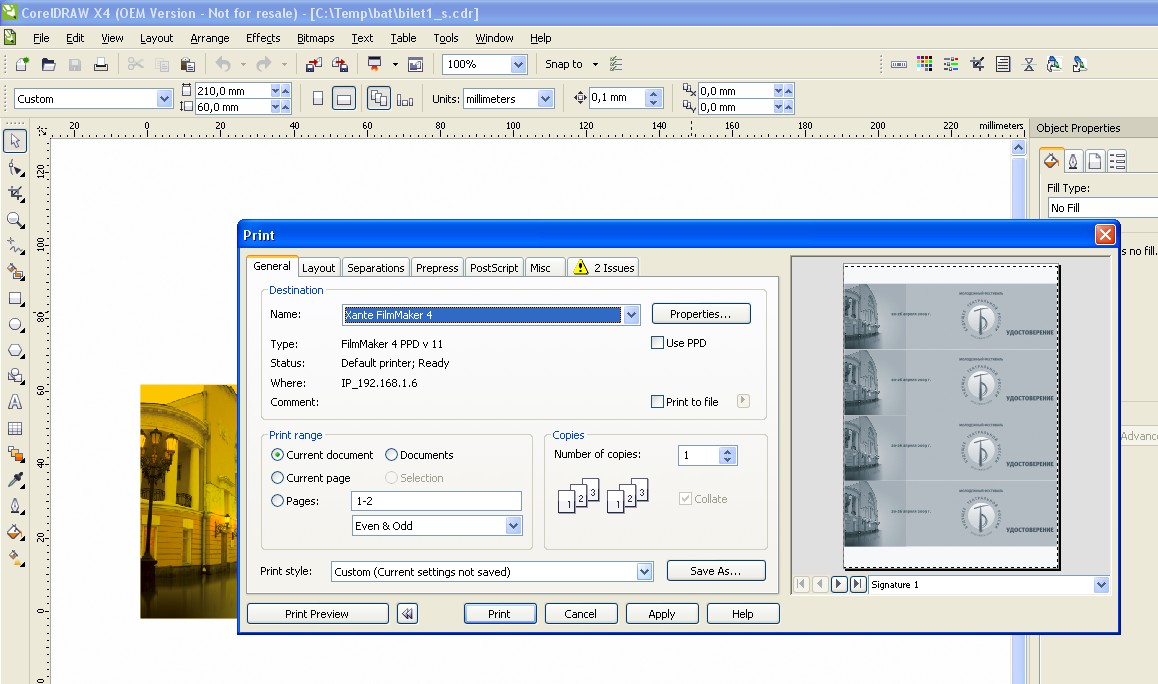This screenshot has width=1158, height=684.
Task: Select the Zoom tool
Action: [15, 220]
